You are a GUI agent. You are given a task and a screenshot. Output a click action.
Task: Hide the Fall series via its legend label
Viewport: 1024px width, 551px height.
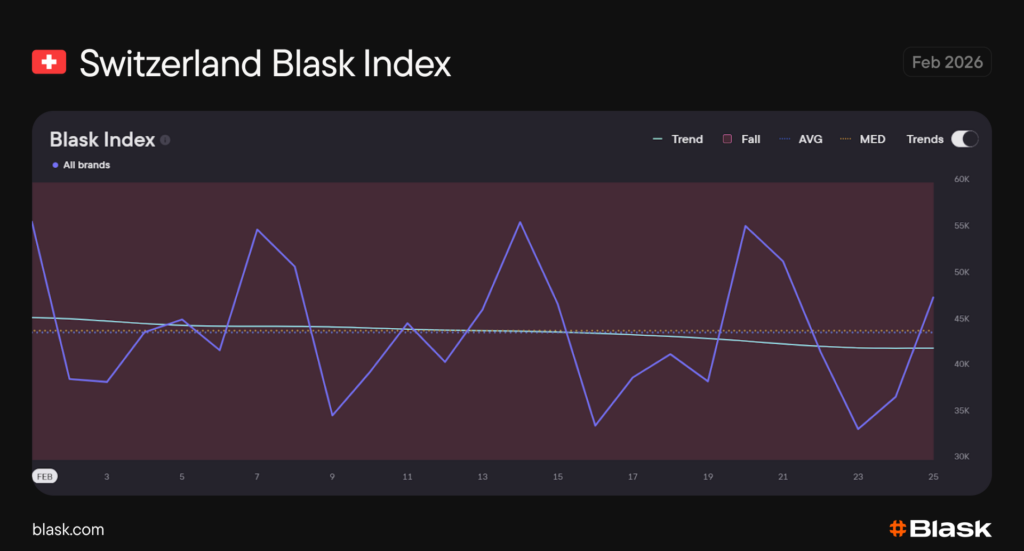click(750, 139)
